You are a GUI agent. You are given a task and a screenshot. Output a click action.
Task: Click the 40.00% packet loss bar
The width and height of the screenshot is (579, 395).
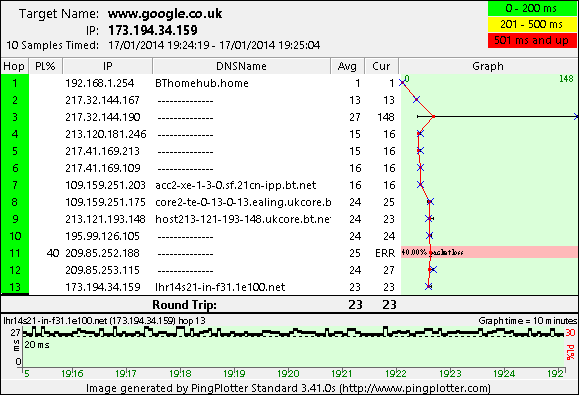coord(489,252)
